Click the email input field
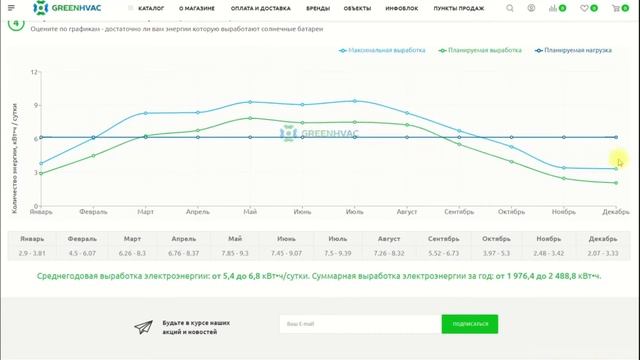 tap(360, 324)
